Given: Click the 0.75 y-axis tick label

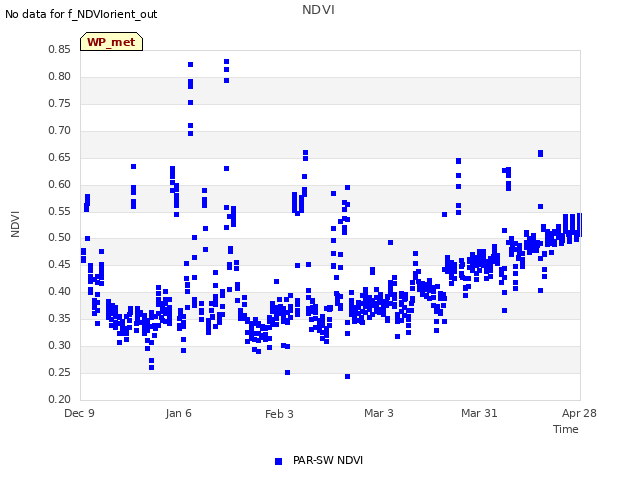Looking at the screenshot, I should 59,103.
